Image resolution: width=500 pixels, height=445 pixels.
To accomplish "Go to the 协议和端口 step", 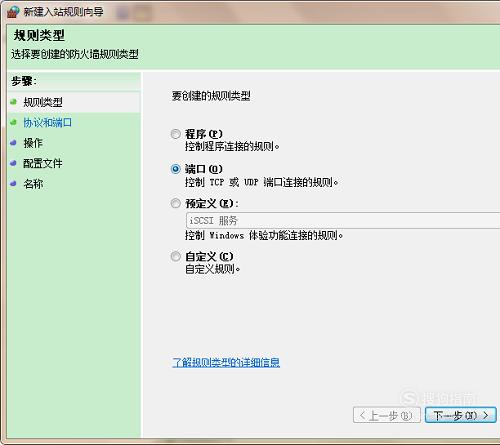I will pyautogui.click(x=48, y=123).
